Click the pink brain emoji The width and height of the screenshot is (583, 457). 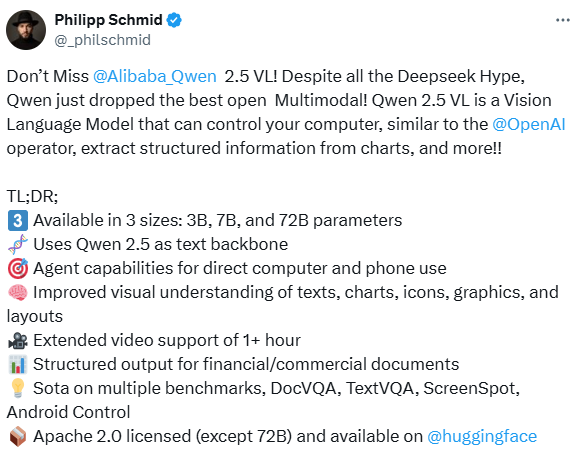click(x=18, y=293)
